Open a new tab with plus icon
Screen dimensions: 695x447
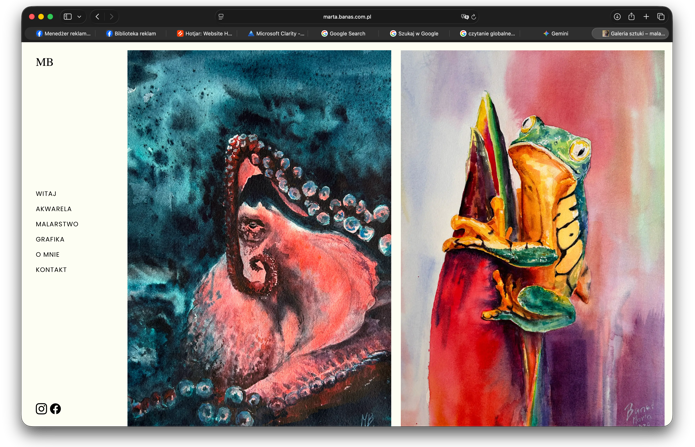[646, 17]
